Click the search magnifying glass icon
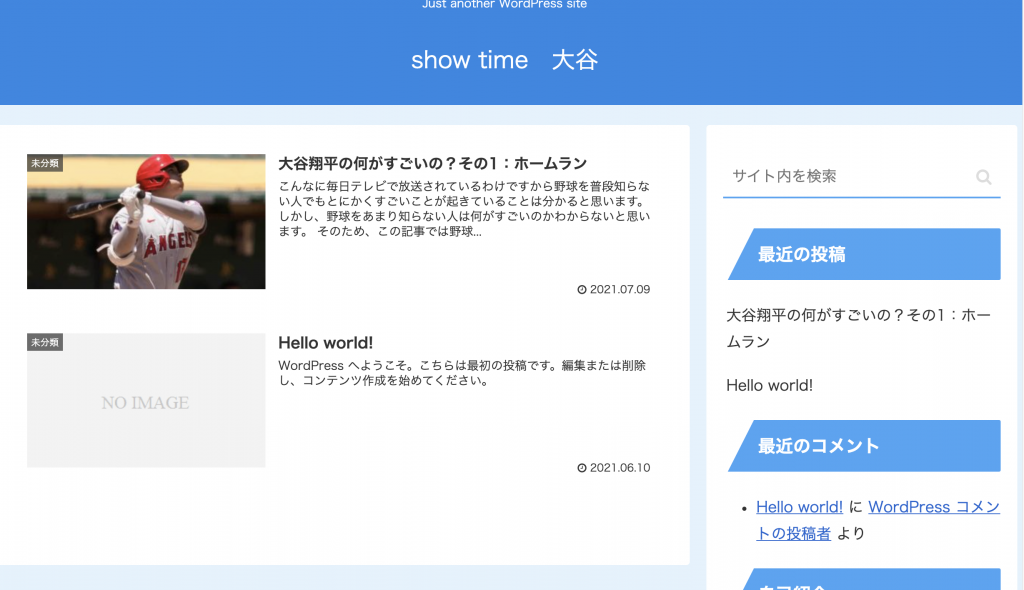The image size is (1024, 590). (x=983, y=177)
